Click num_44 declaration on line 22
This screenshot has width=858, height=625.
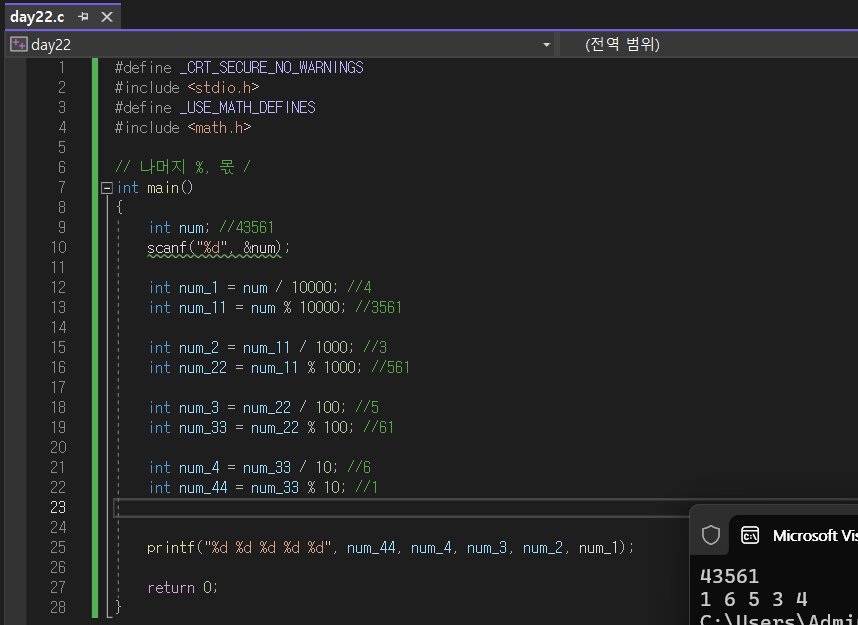tap(247, 487)
